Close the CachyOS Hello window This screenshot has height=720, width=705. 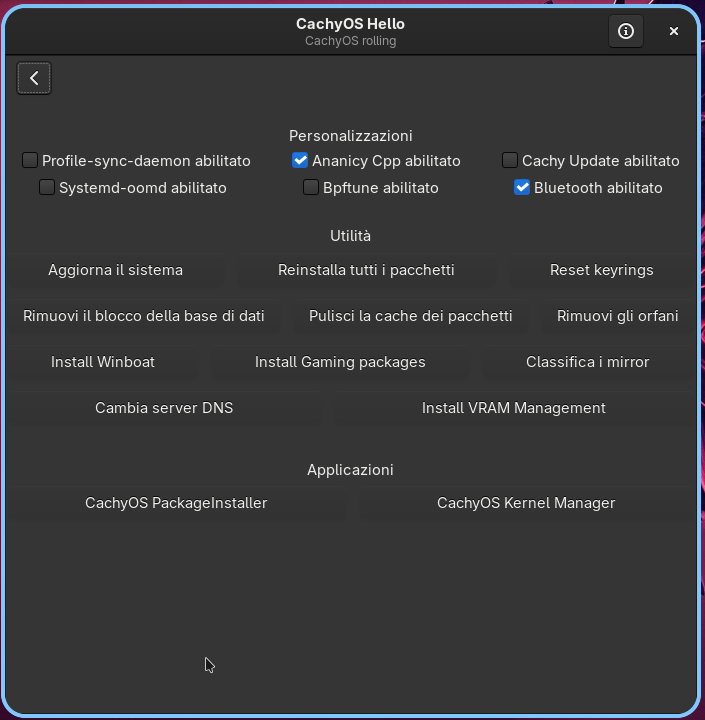(x=674, y=31)
